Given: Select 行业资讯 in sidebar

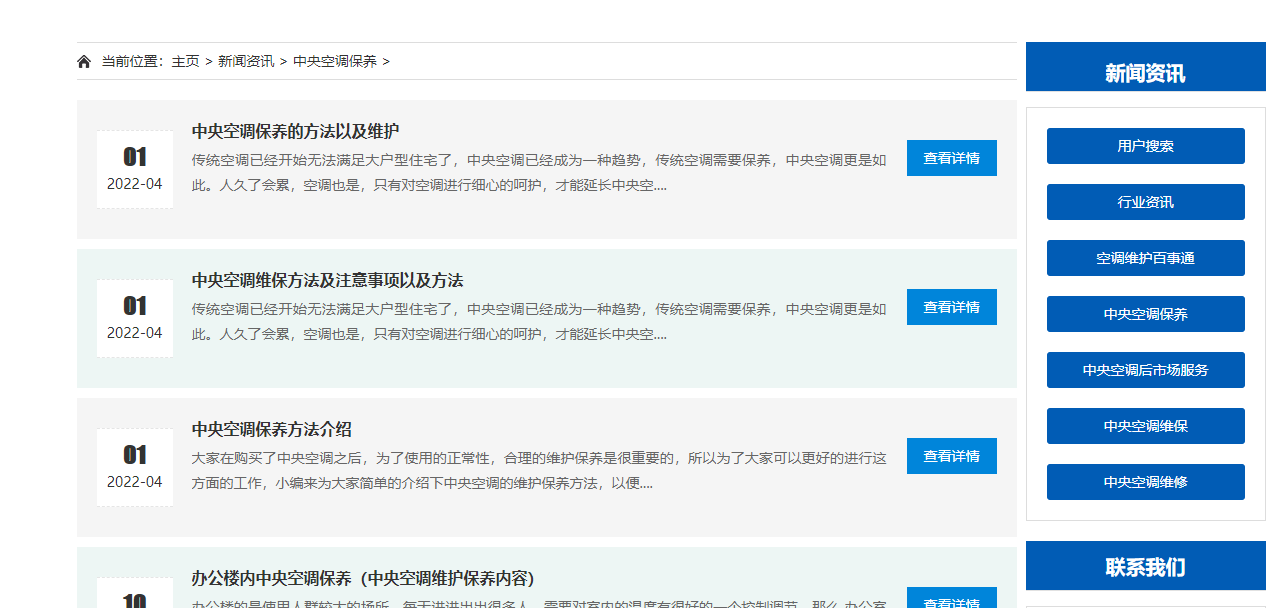Looking at the screenshot, I should (x=1145, y=202).
